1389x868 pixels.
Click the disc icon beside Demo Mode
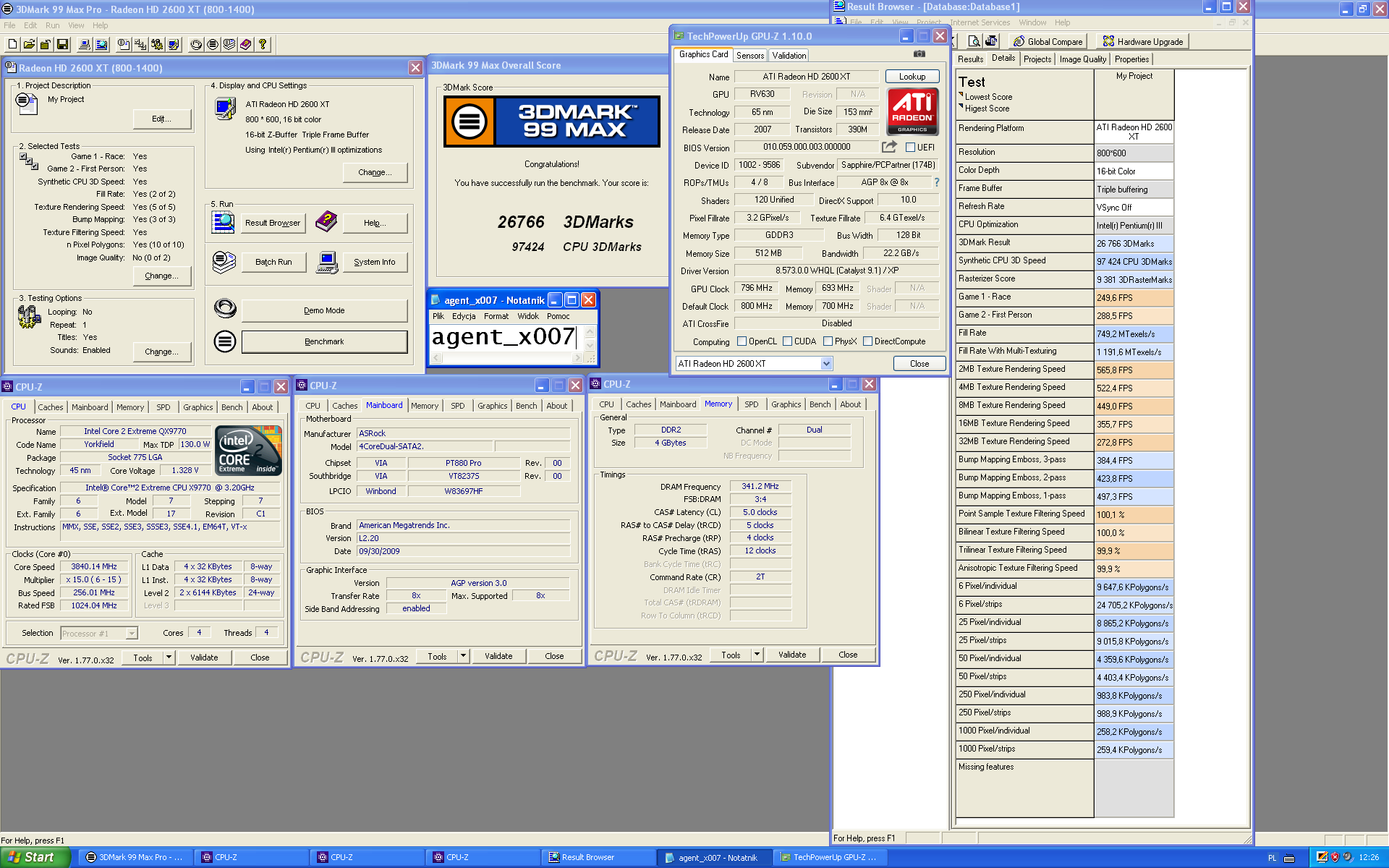tap(225, 309)
